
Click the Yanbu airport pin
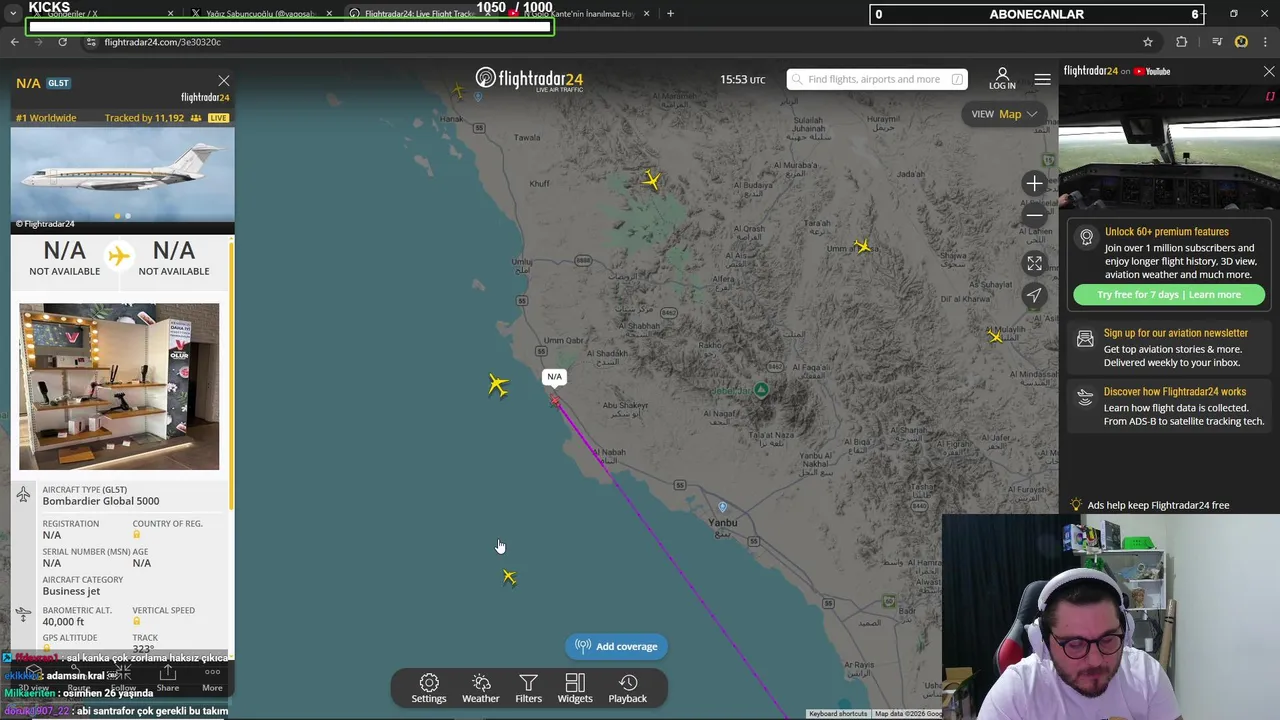722,507
